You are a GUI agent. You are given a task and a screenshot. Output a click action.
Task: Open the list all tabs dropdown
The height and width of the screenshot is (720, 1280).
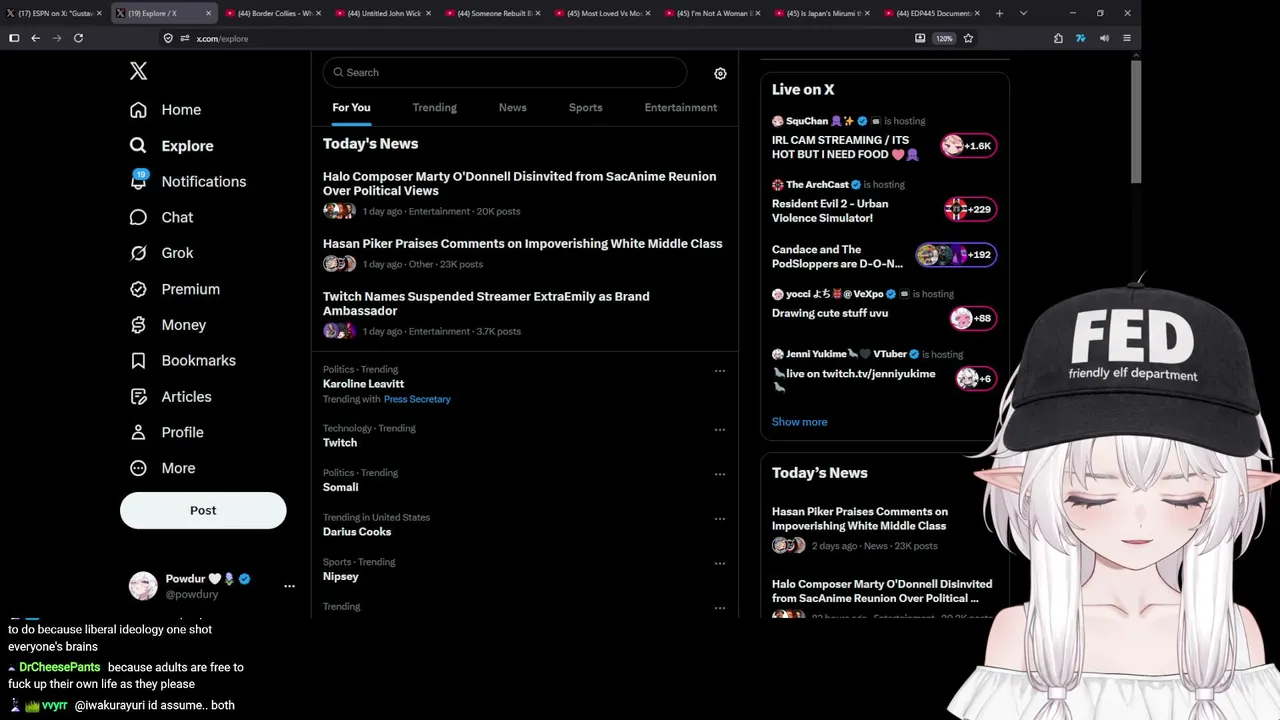coord(1023,13)
